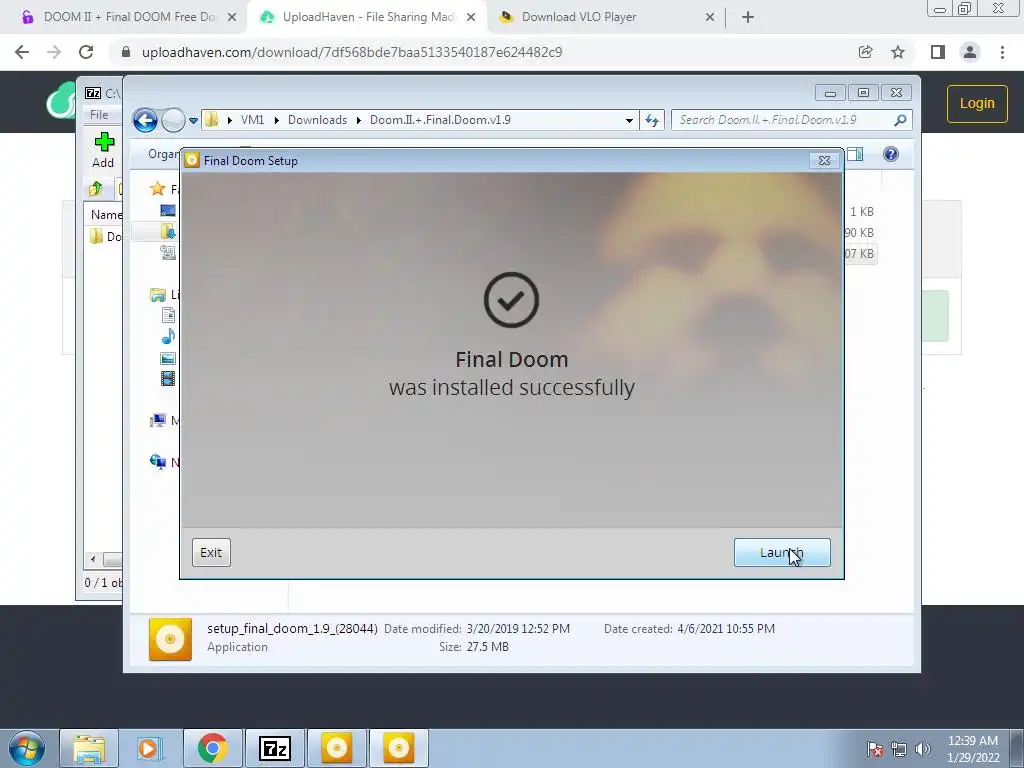Select Documents library icon in sidebar

point(168,315)
